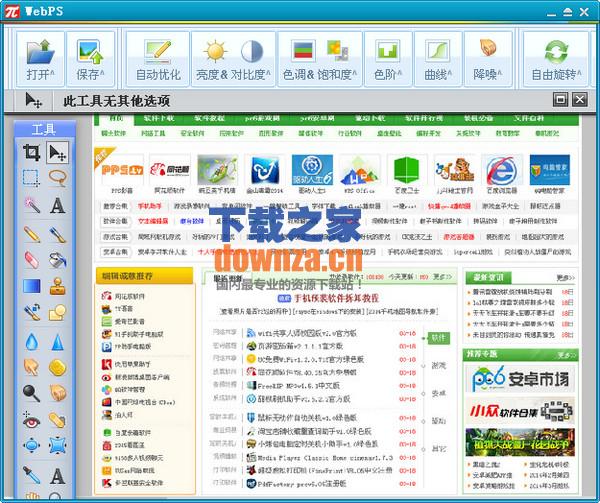Apply 自动优化 auto optimize

point(158,59)
